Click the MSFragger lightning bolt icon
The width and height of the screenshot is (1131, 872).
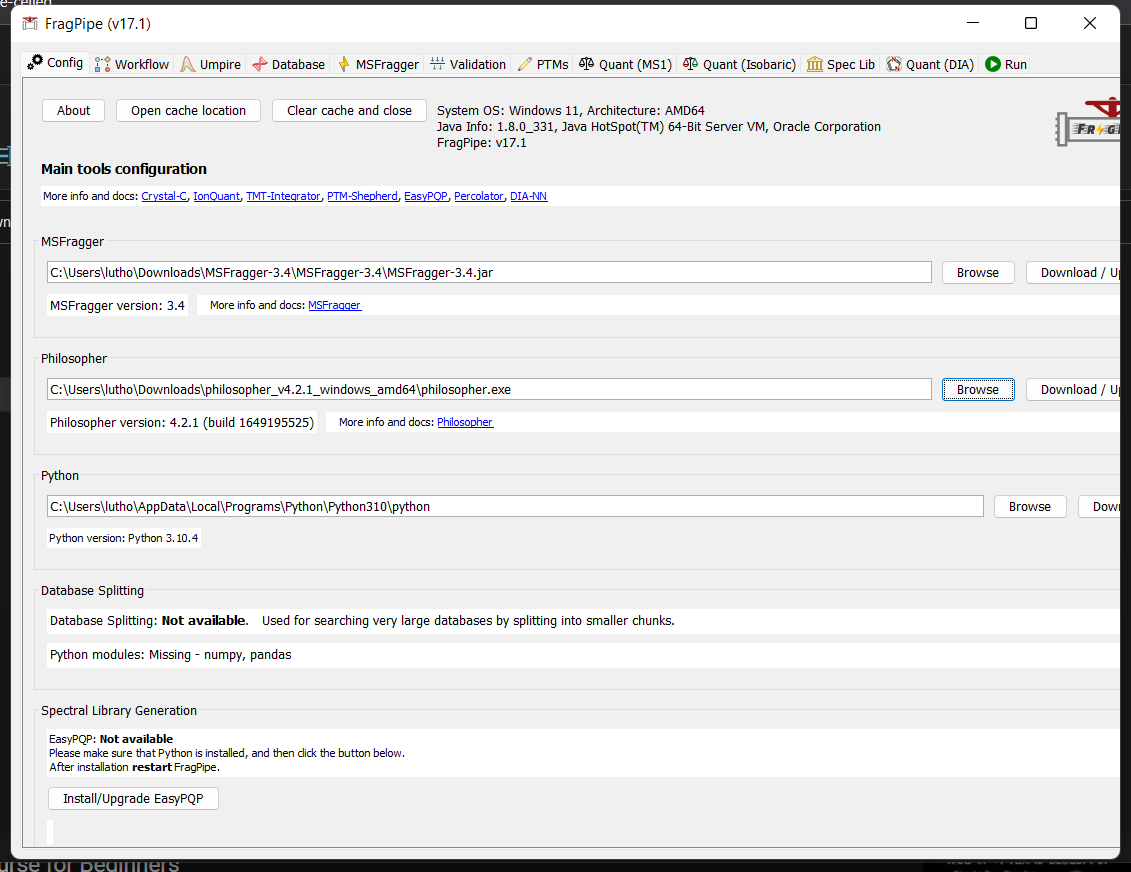click(x=345, y=63)
